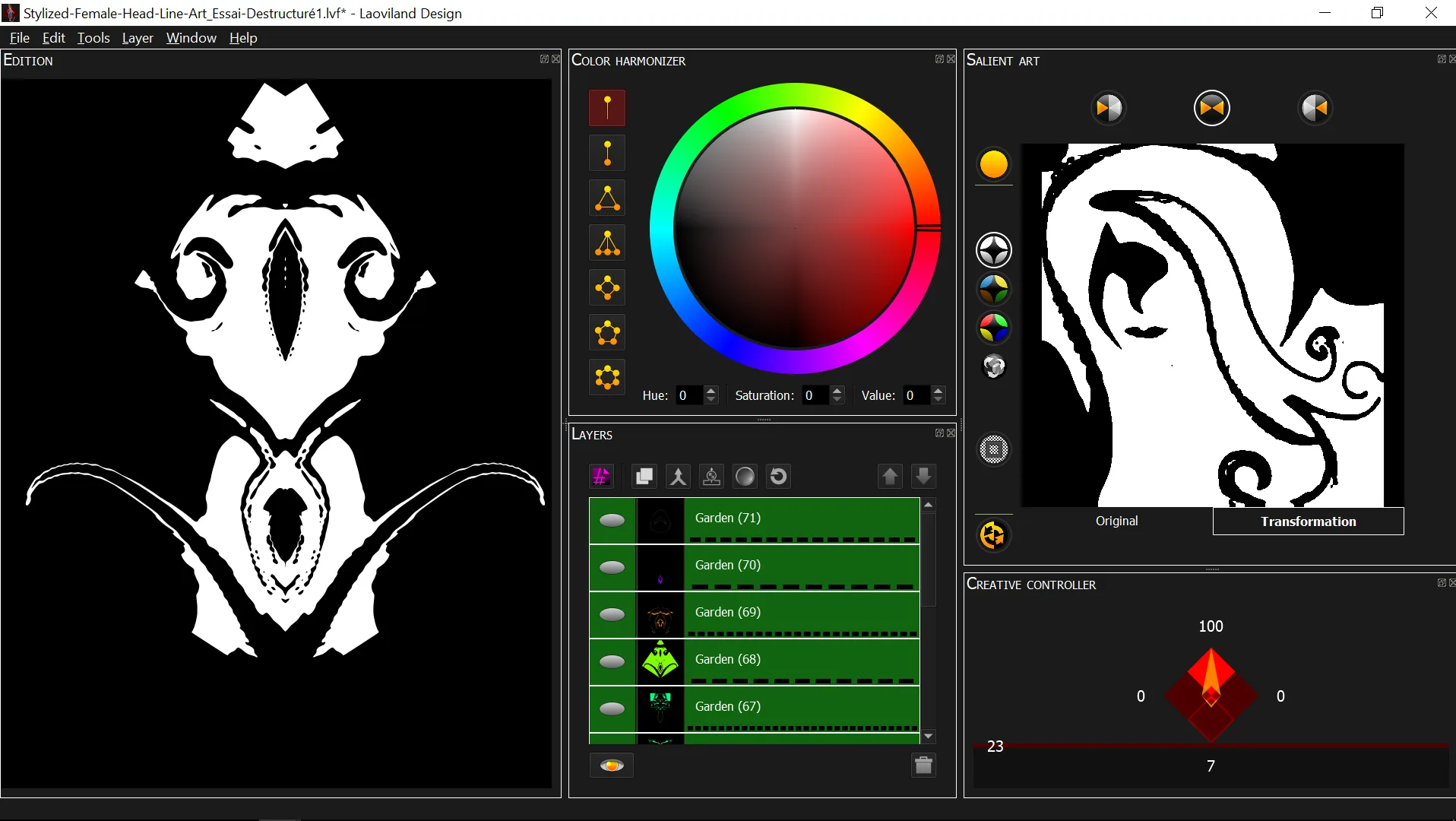Click the duplicate layer icon
This screenshot has width=1456, height=821.
[644, 477]
